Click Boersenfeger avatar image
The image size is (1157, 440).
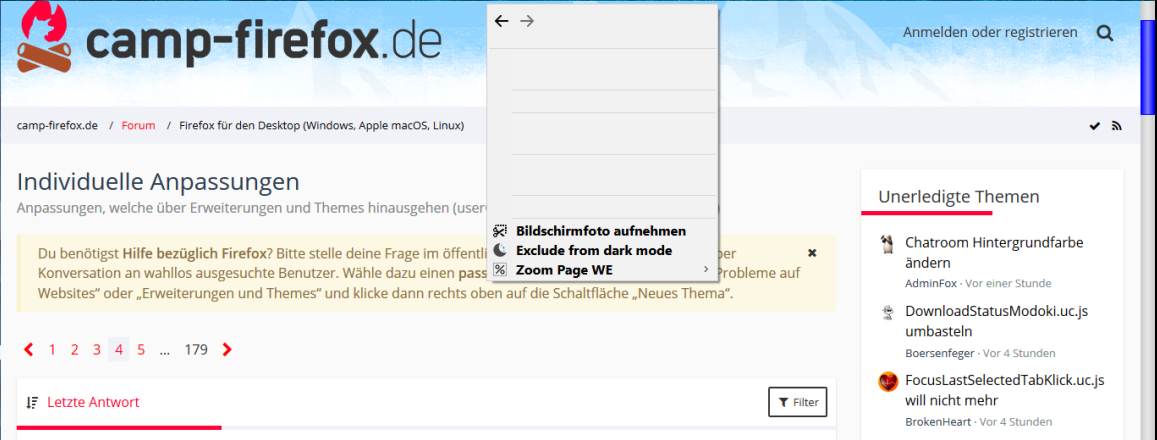pyautogui.click(x=887, y=312)
